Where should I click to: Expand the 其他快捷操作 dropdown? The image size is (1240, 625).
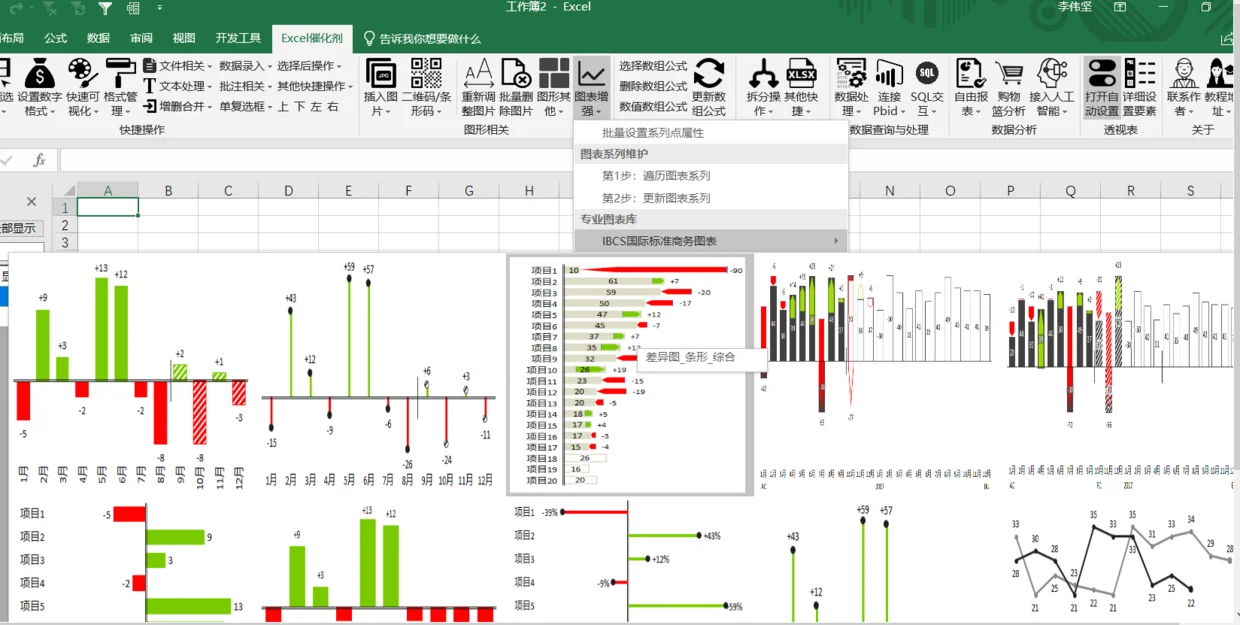(x=314, y=86)
